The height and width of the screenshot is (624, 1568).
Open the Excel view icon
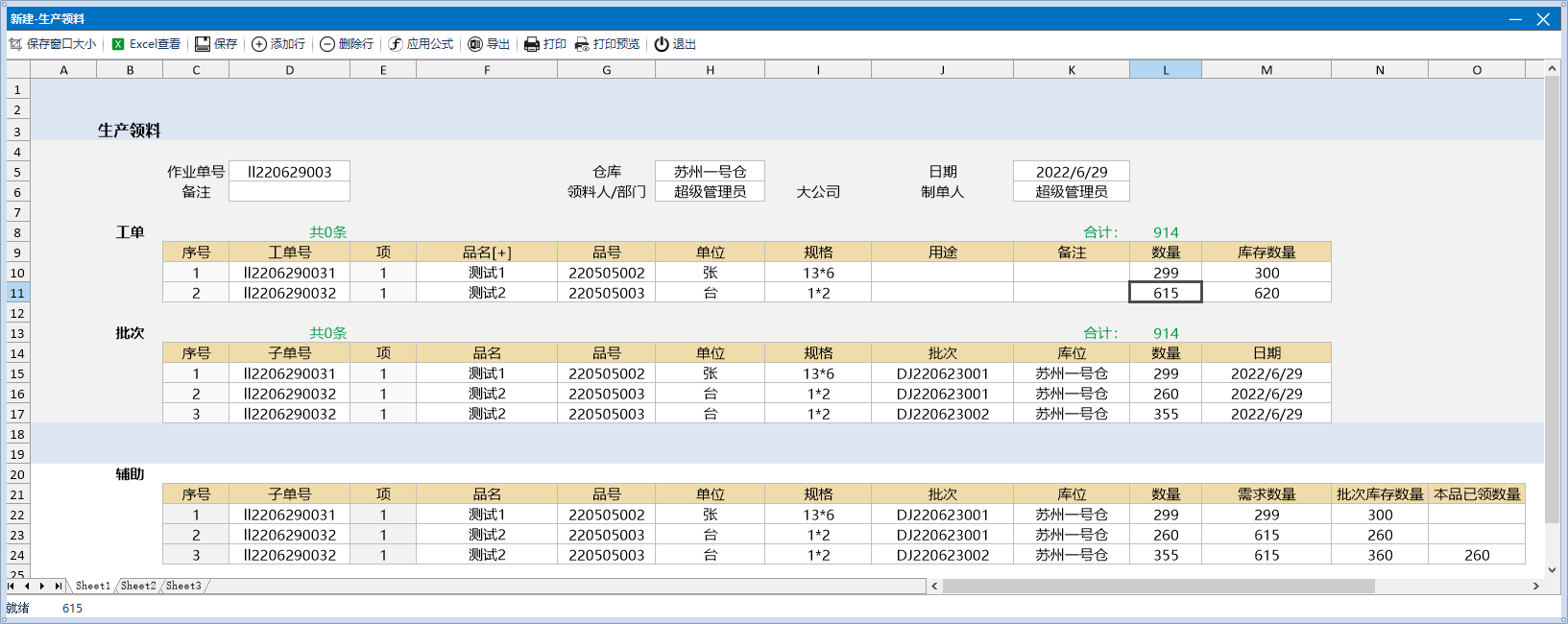click(x=118, y=44)
